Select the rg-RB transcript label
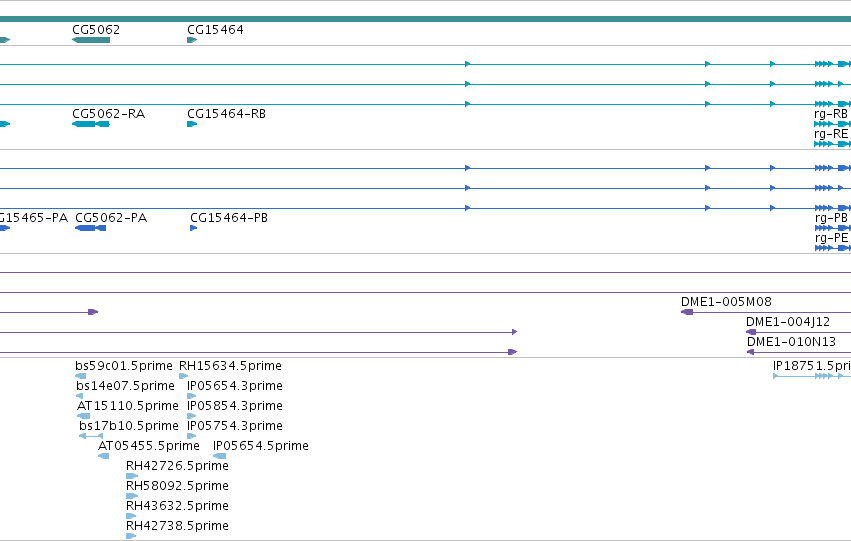 (831, 113)
